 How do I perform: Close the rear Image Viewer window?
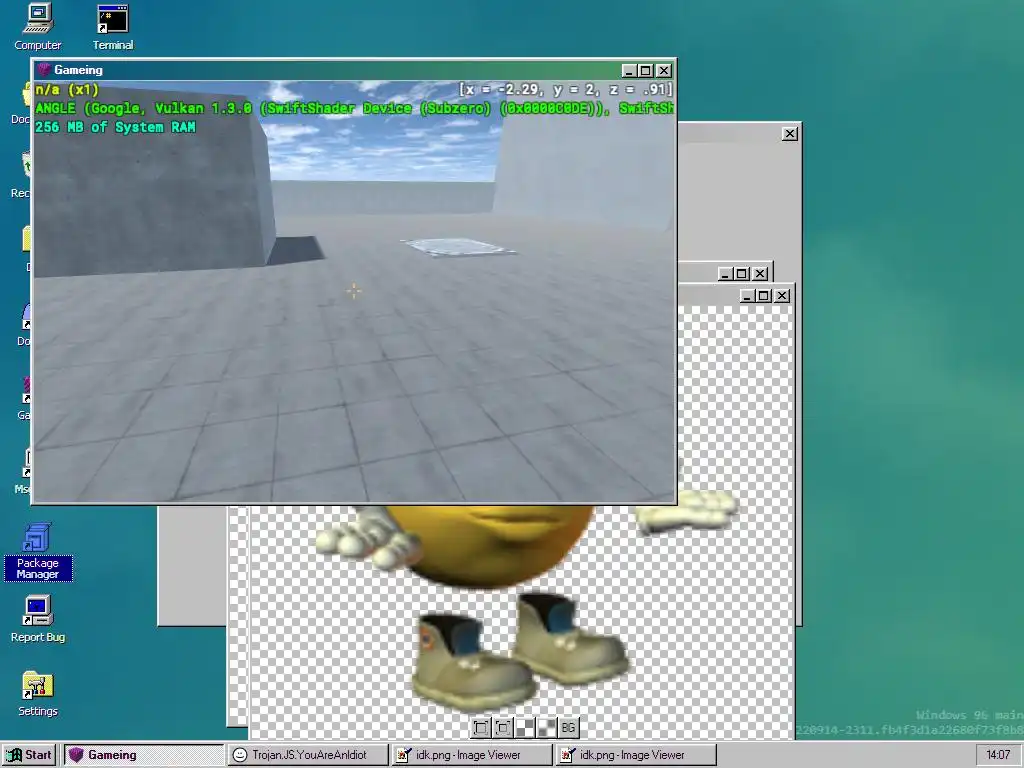click(760, 274)
